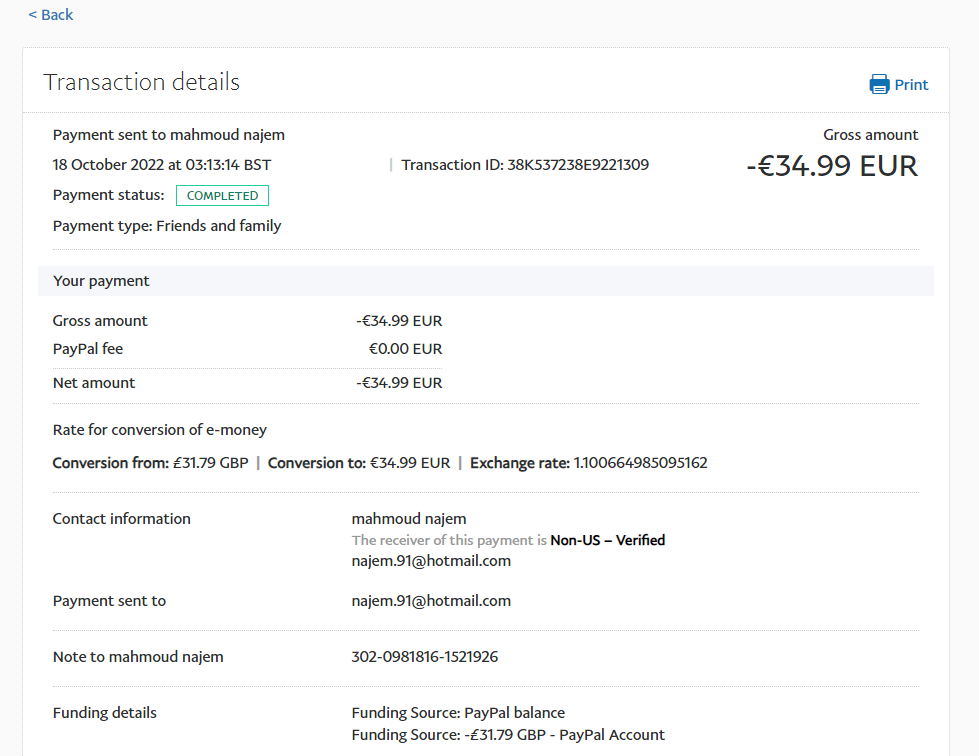
Task: Click the Print text link
Action: [911, 85]
